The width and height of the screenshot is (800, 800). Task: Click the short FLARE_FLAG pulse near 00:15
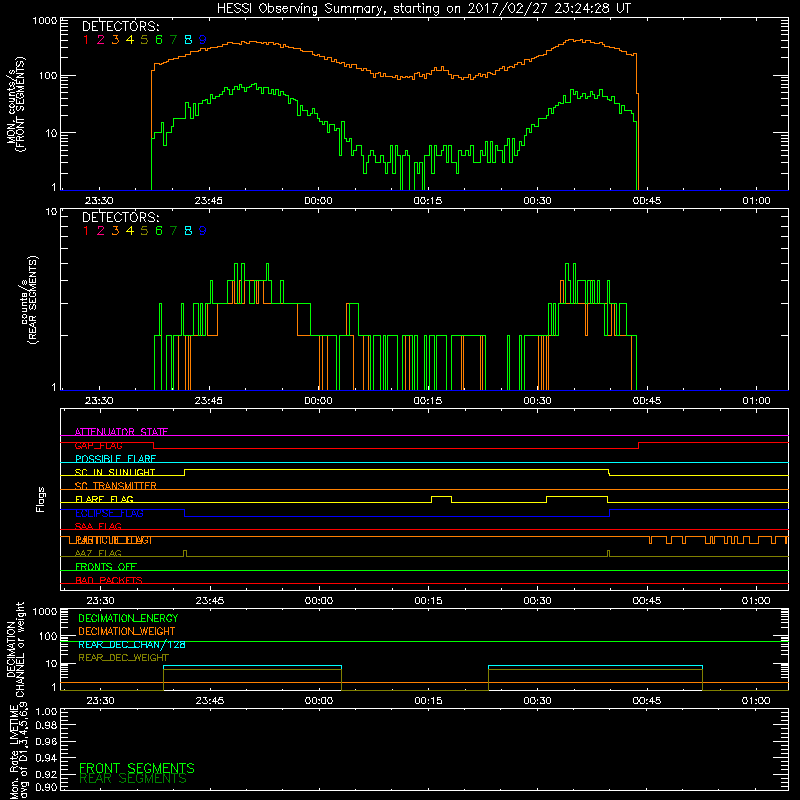click(441, 497)
